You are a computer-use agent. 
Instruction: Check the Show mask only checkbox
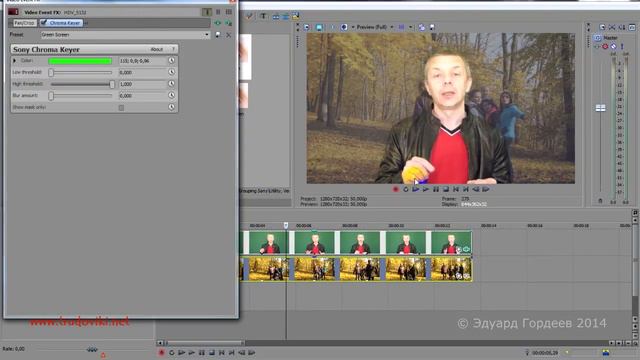pyautogui.click(x=121, y=108)
